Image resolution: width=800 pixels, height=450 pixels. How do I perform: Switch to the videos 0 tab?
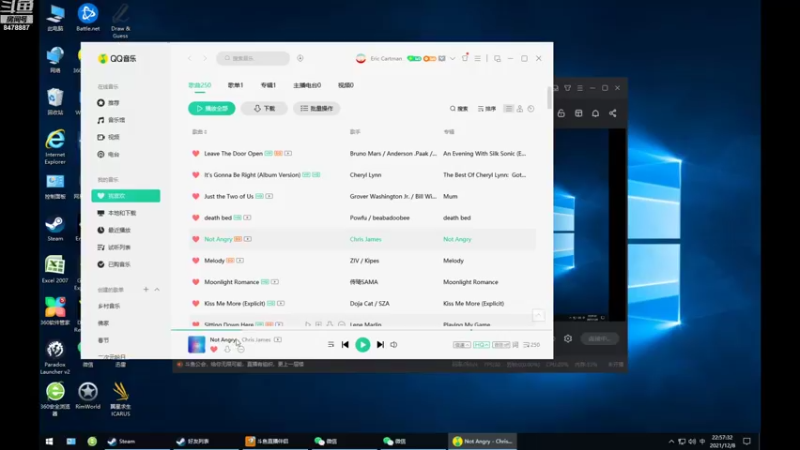(346, 85)
